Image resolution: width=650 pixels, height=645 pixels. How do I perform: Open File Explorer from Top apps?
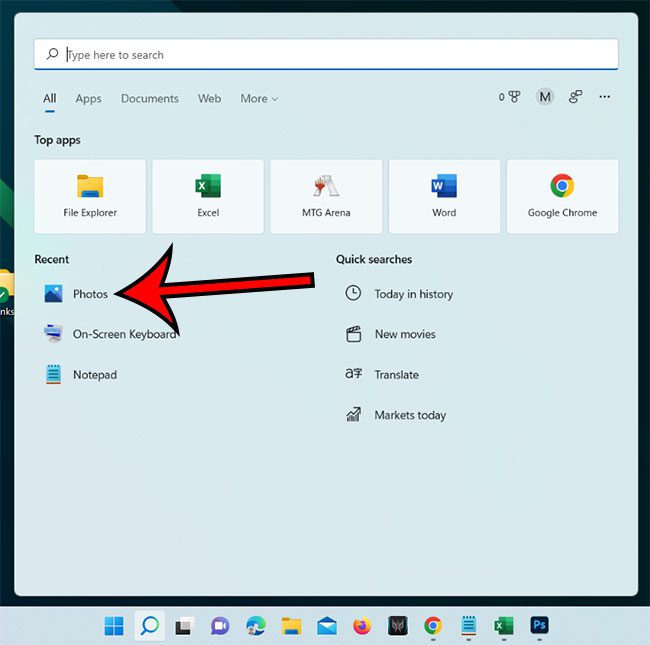coord(90,196)
